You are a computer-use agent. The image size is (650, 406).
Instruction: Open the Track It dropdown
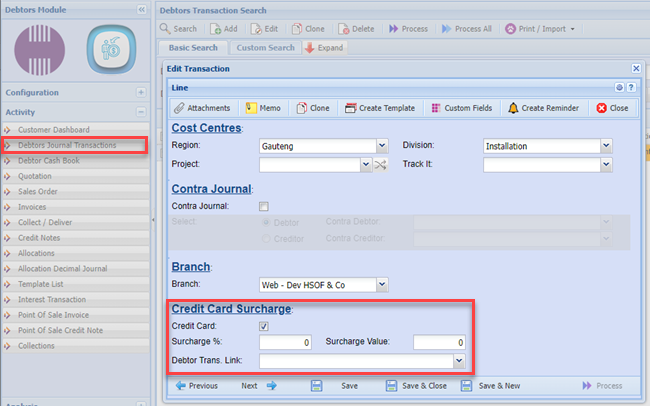coord(606,165)
